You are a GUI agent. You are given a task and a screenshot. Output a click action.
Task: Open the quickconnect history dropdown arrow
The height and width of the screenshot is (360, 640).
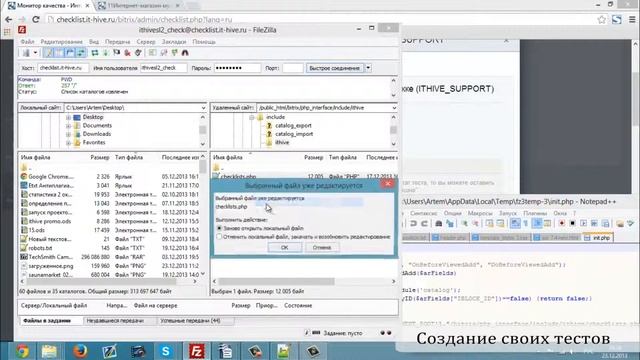tap(368, 68)
